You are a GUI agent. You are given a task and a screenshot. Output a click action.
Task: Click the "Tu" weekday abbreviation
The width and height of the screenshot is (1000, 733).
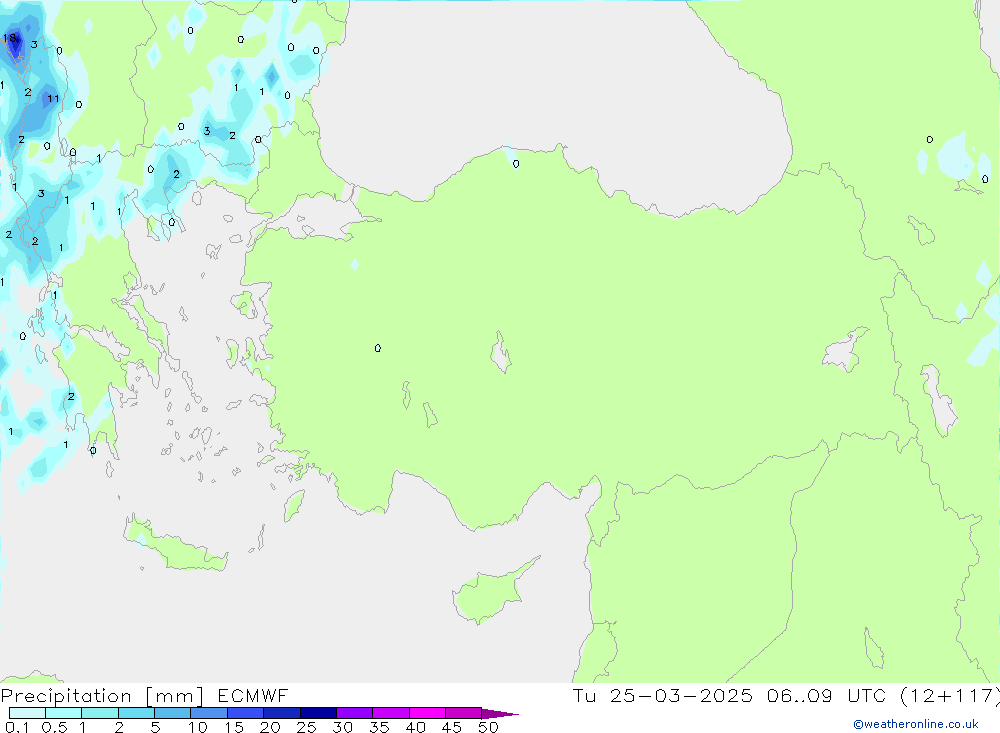[x=584, y=696]
